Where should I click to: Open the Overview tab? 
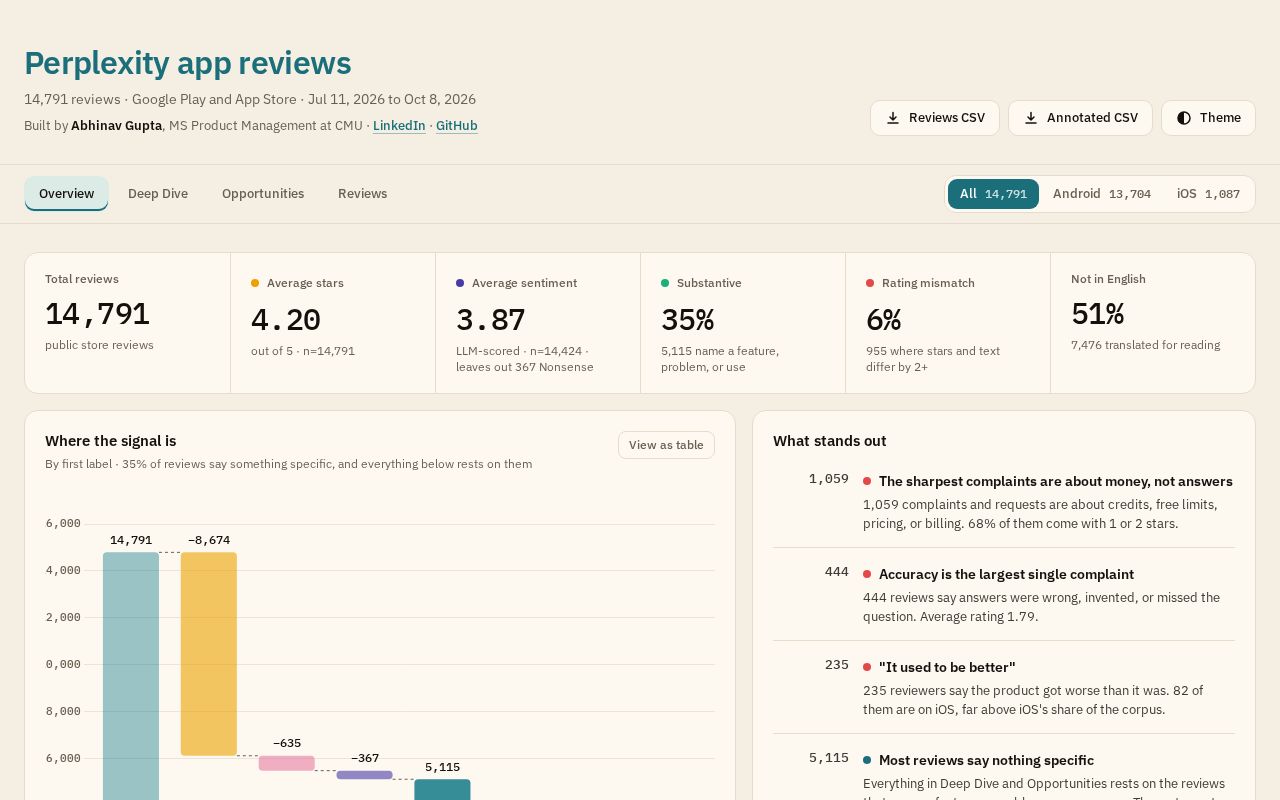pyautogui.click(x=66, y=194)
